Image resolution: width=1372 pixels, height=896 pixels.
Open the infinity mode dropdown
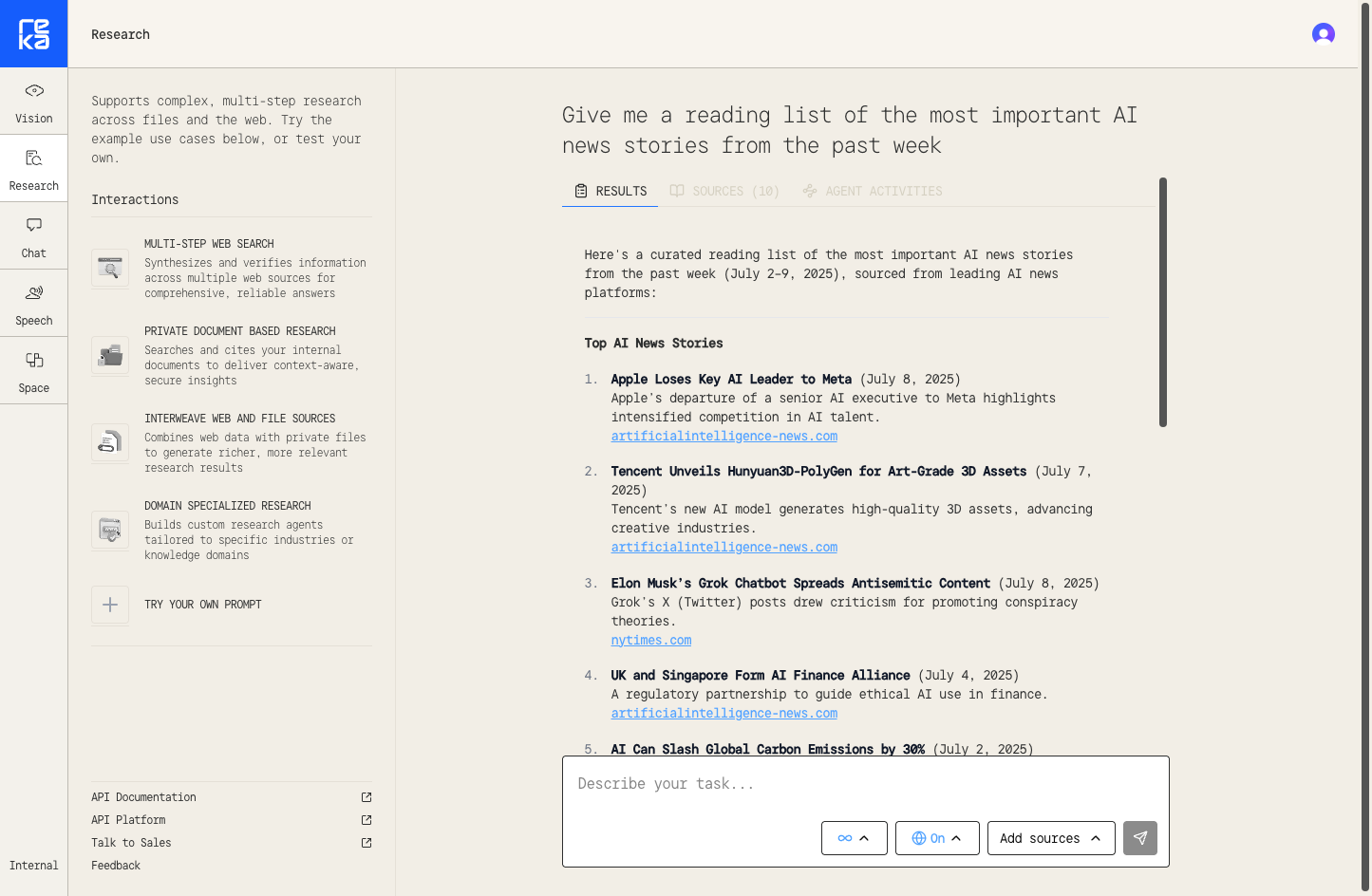tap(855, 838)
